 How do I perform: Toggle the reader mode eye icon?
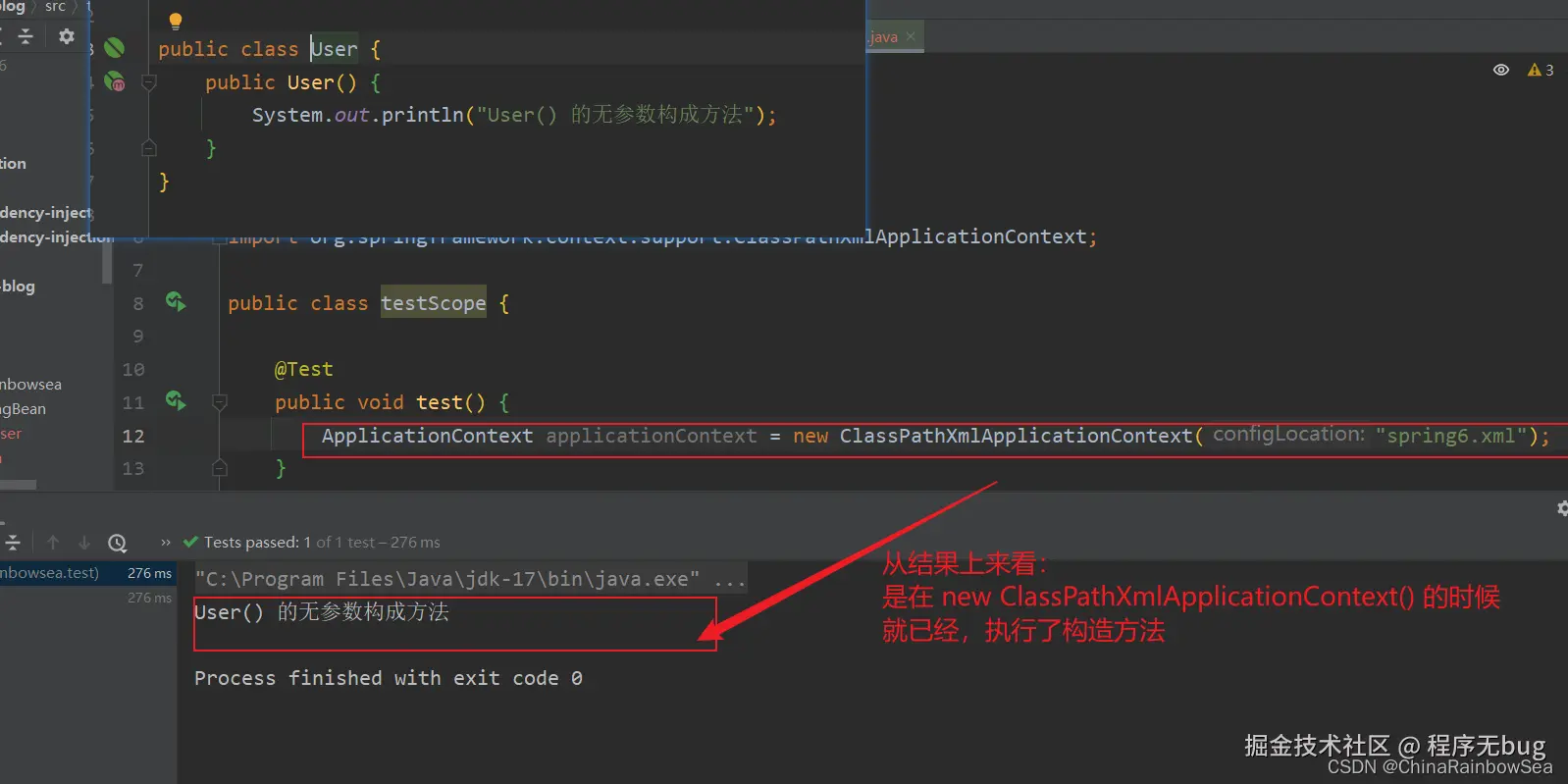tap(1500, 70)
